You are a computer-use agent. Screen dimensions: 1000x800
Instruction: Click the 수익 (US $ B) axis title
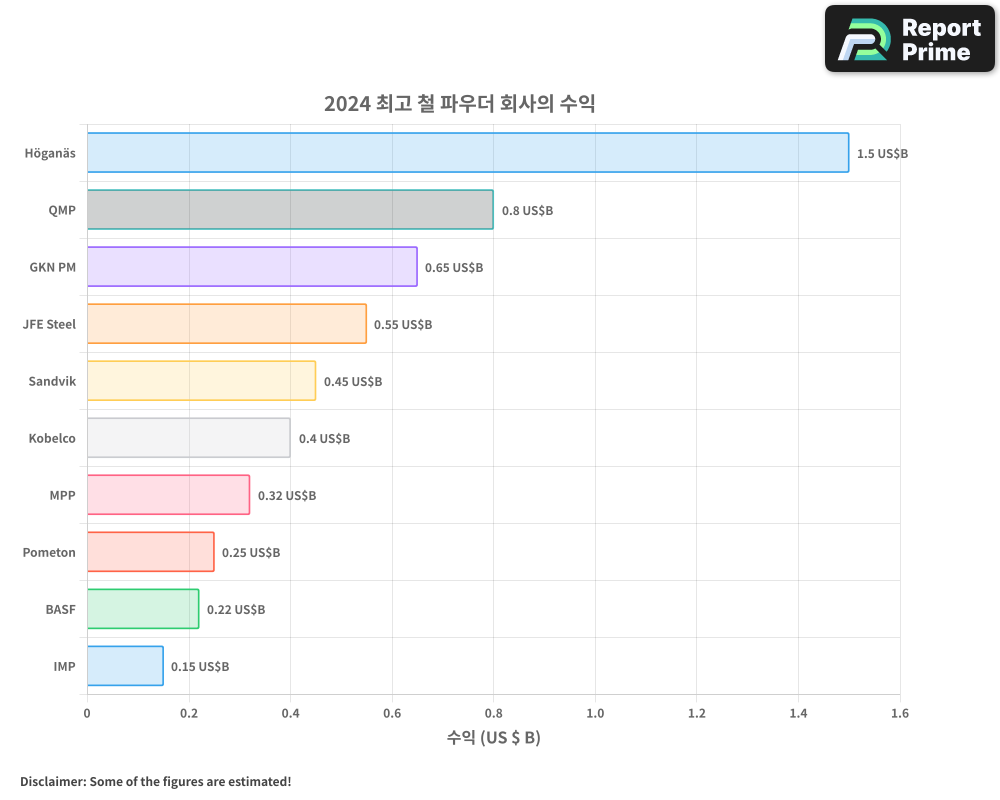493,738
